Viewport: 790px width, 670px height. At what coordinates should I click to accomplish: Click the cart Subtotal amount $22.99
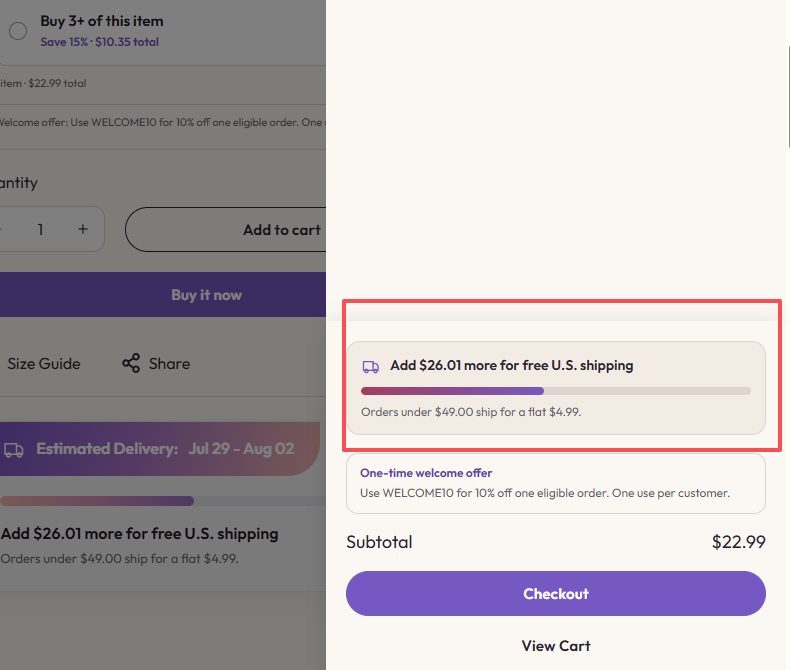tap(738, 542)
